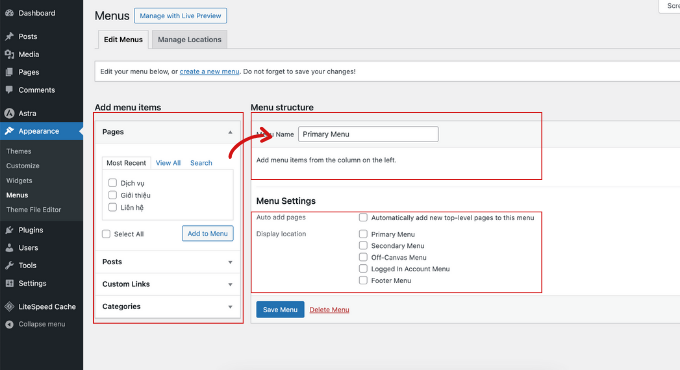Click the Posts pushpin icon
This screenshot has width=680, height=370.
(x=9, y=36)
